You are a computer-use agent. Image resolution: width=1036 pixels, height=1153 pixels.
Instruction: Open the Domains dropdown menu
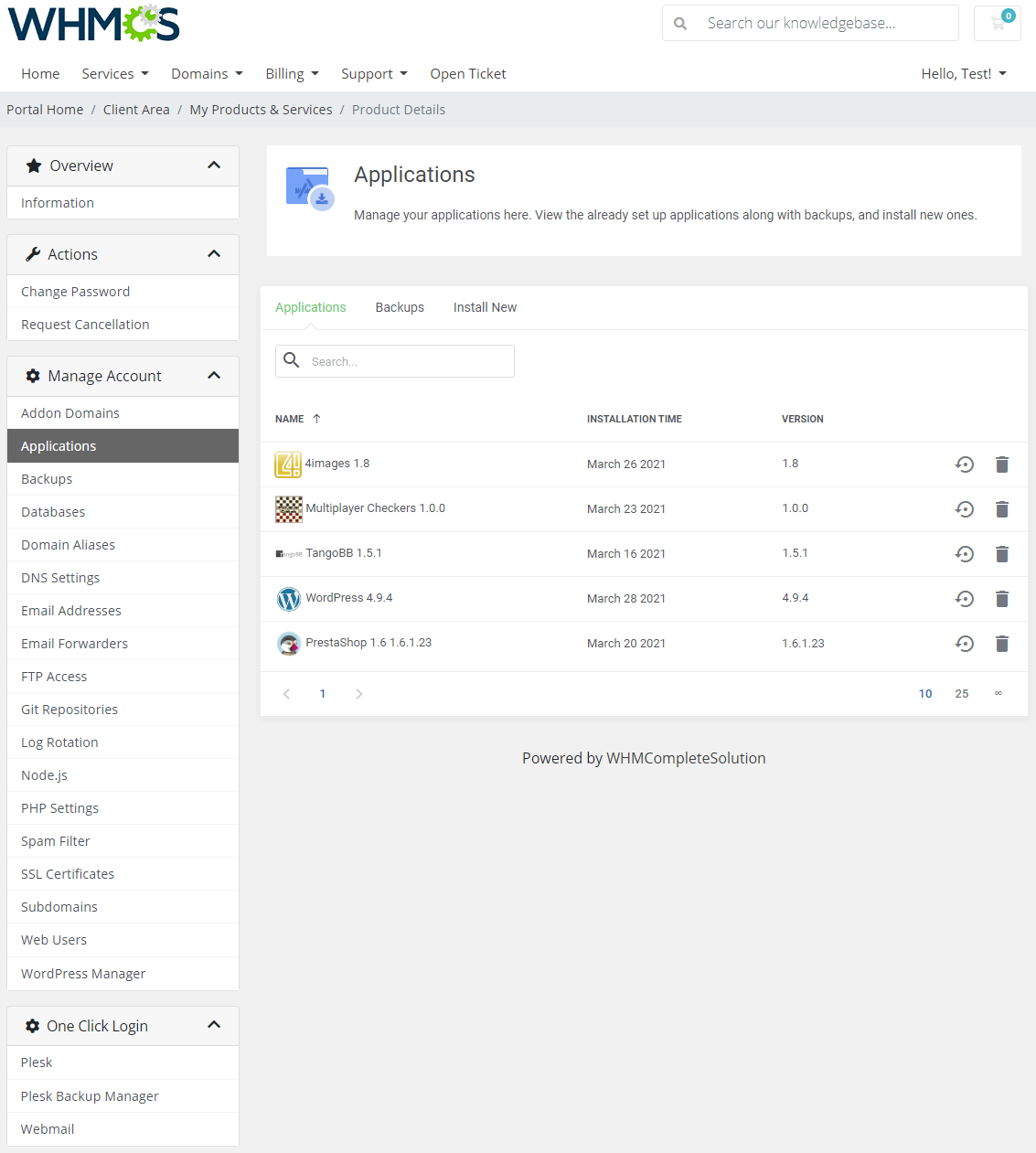(208, 74)
